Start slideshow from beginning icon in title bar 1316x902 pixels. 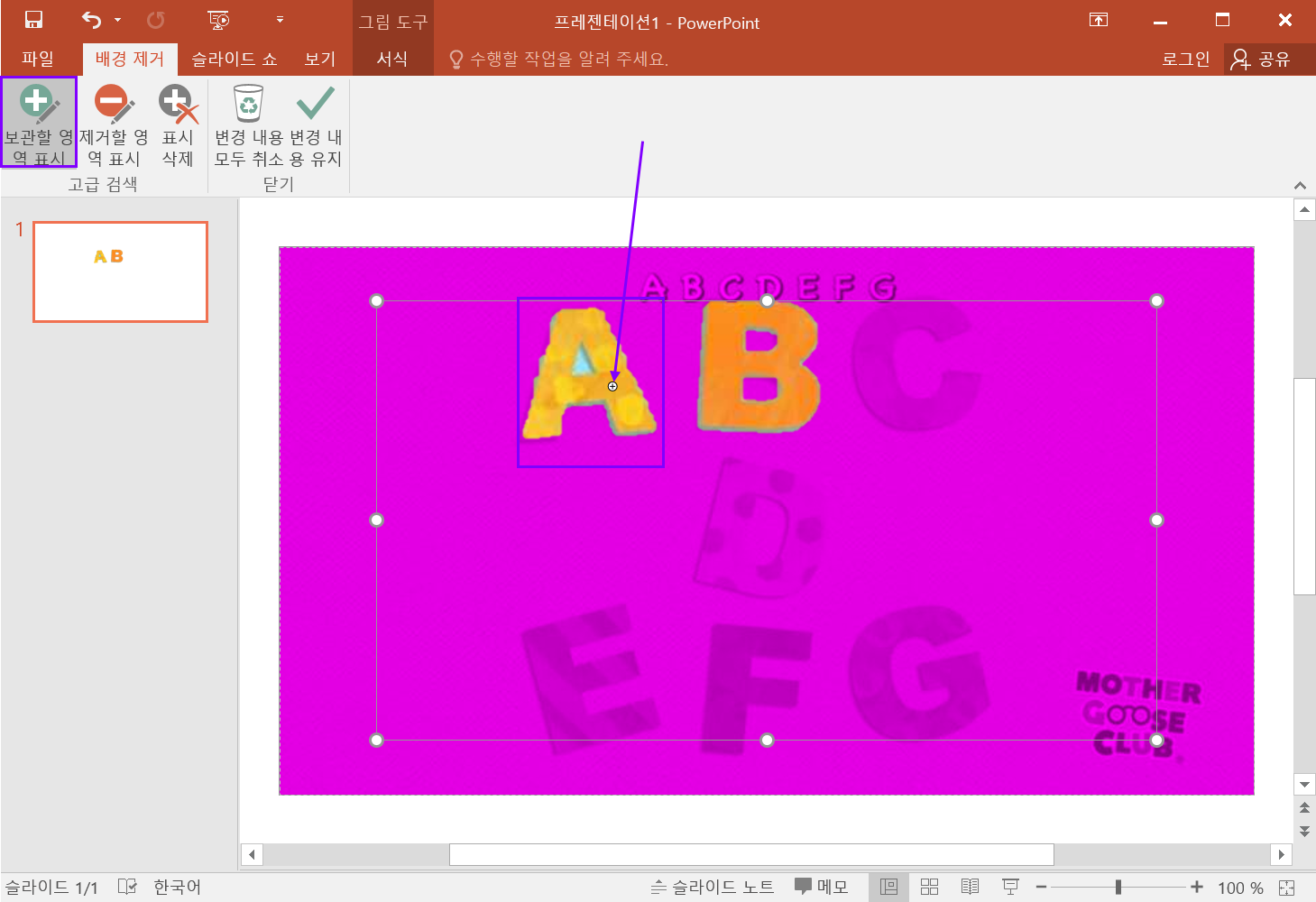tap(218, 20)
